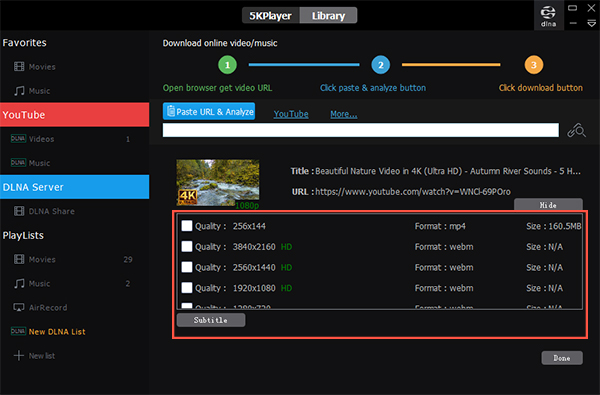This screenshot has width=600, height=395.
Task: Click 'Download online video/music' heading
Action: [220, 43]
